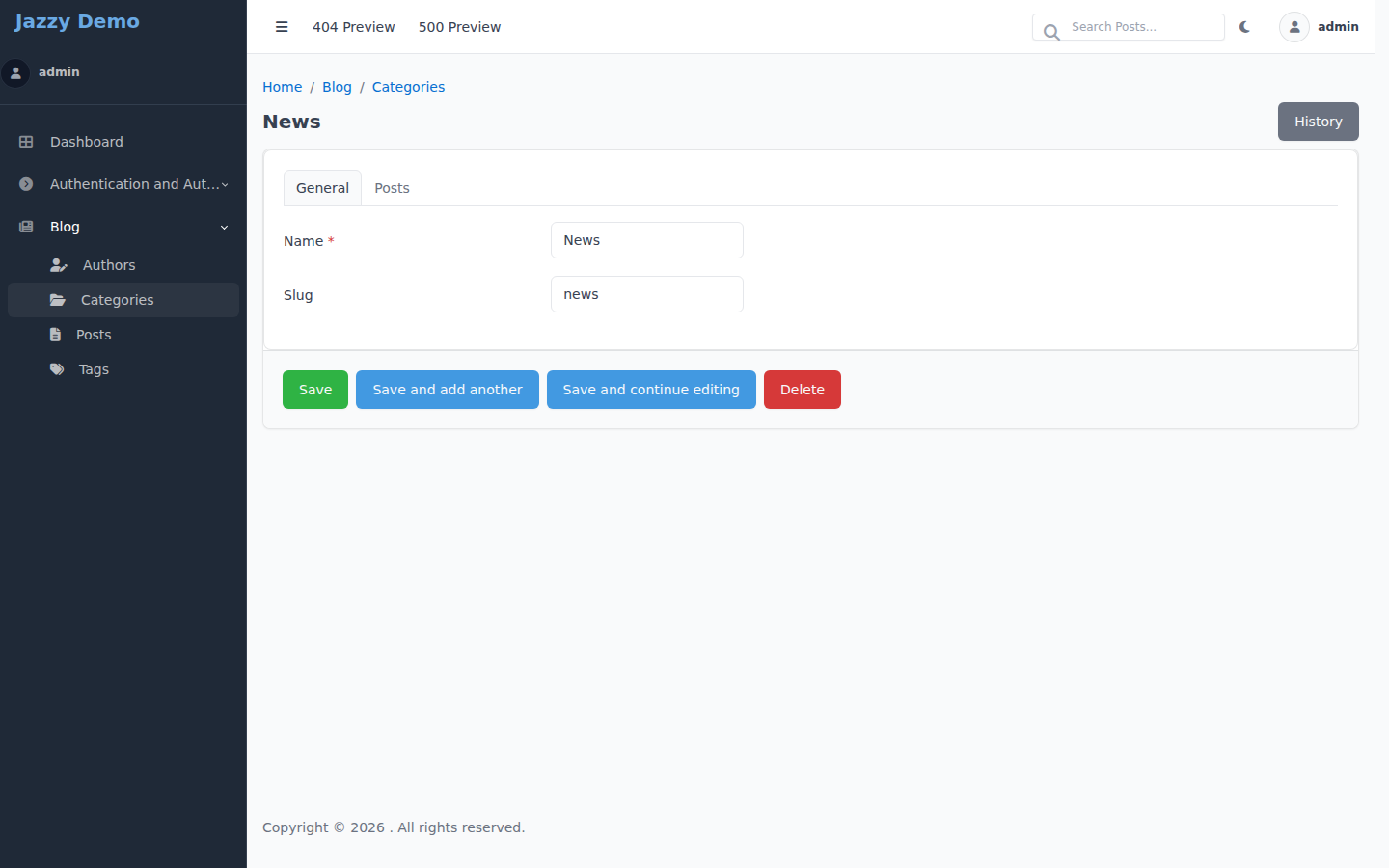1389x868 pixels.
Task: Click Save and add another
Action: (448, 390)
